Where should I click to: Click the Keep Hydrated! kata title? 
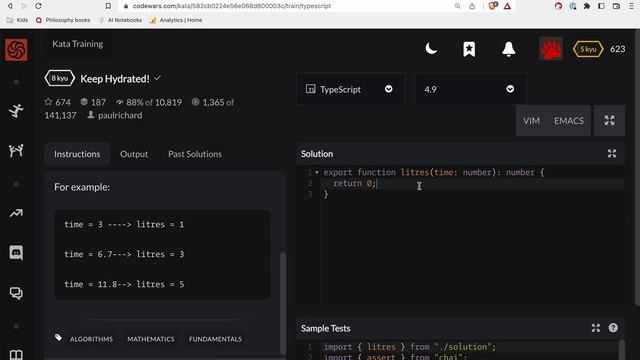pyautogui.click(x=115, y=79)
